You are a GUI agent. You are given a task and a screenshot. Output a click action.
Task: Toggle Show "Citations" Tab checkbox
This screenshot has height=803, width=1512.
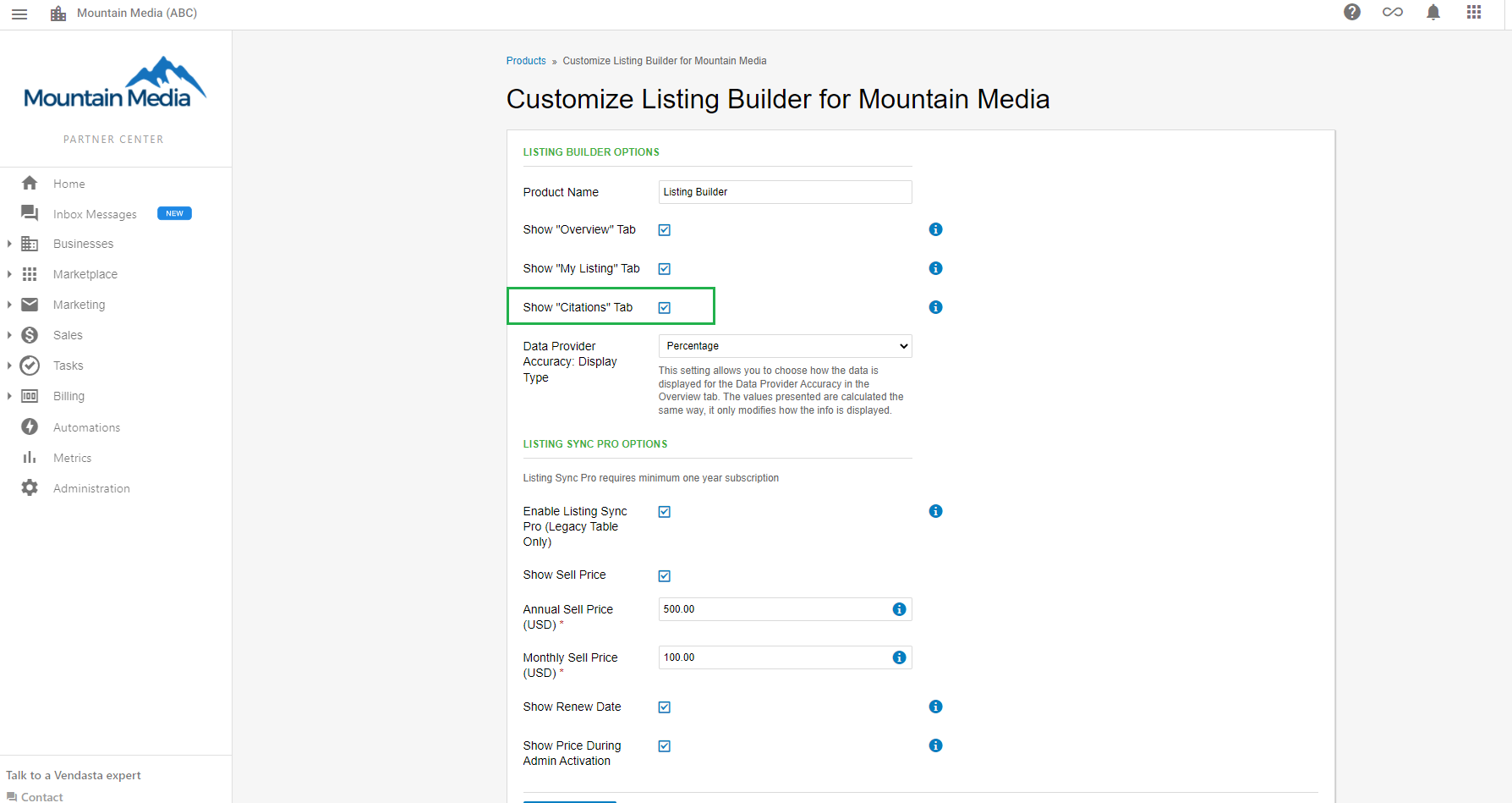pos(665,308)
